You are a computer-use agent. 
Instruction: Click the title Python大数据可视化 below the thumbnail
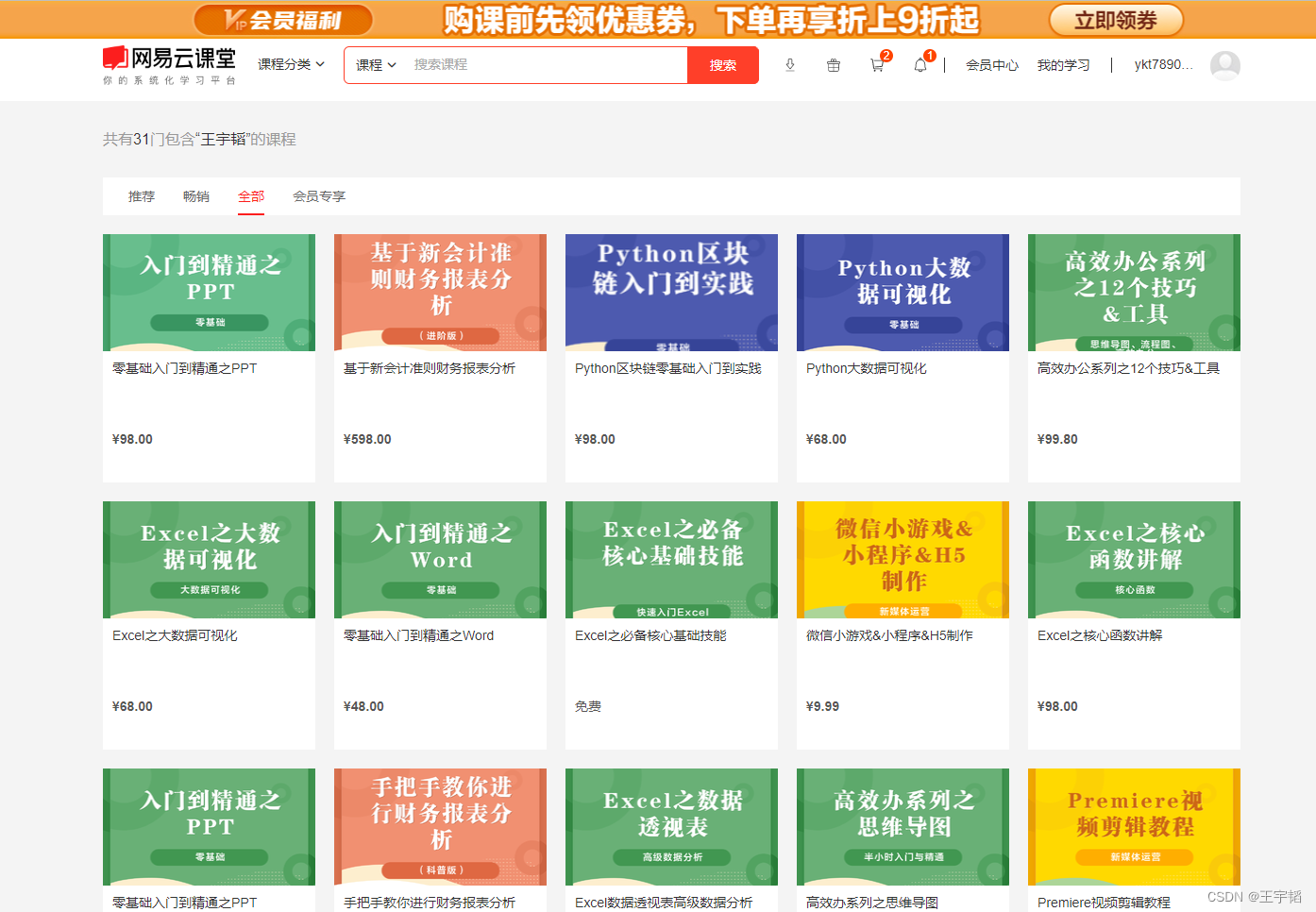(x=867, y=368)
